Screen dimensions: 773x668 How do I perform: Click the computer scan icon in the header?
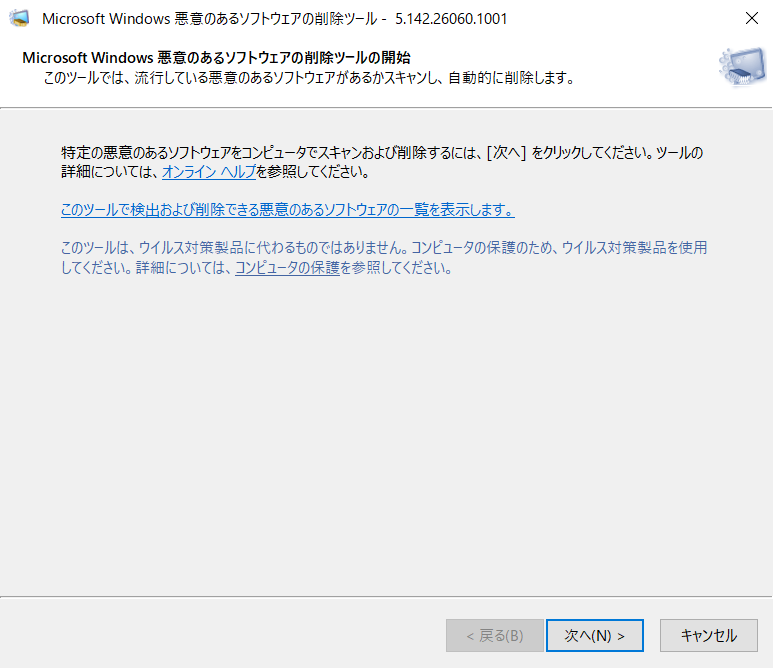[x=742, y=67]
